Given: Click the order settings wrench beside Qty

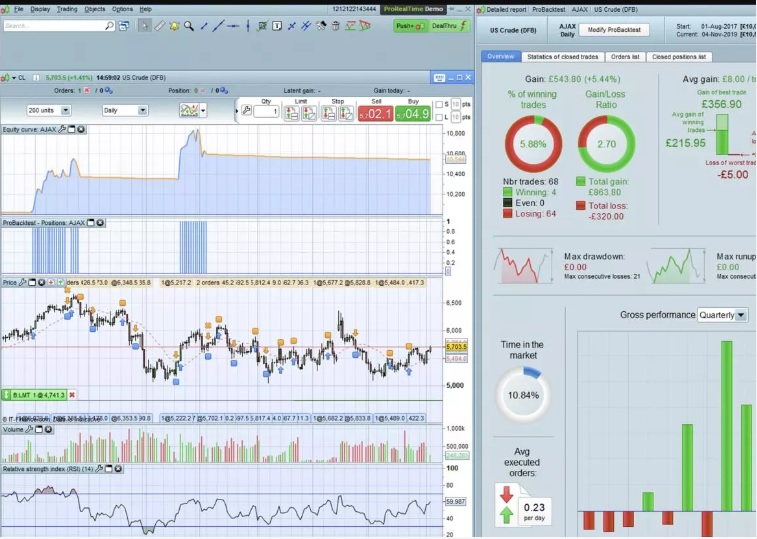Looking at the screenshot, I should [x=246, y=111].
